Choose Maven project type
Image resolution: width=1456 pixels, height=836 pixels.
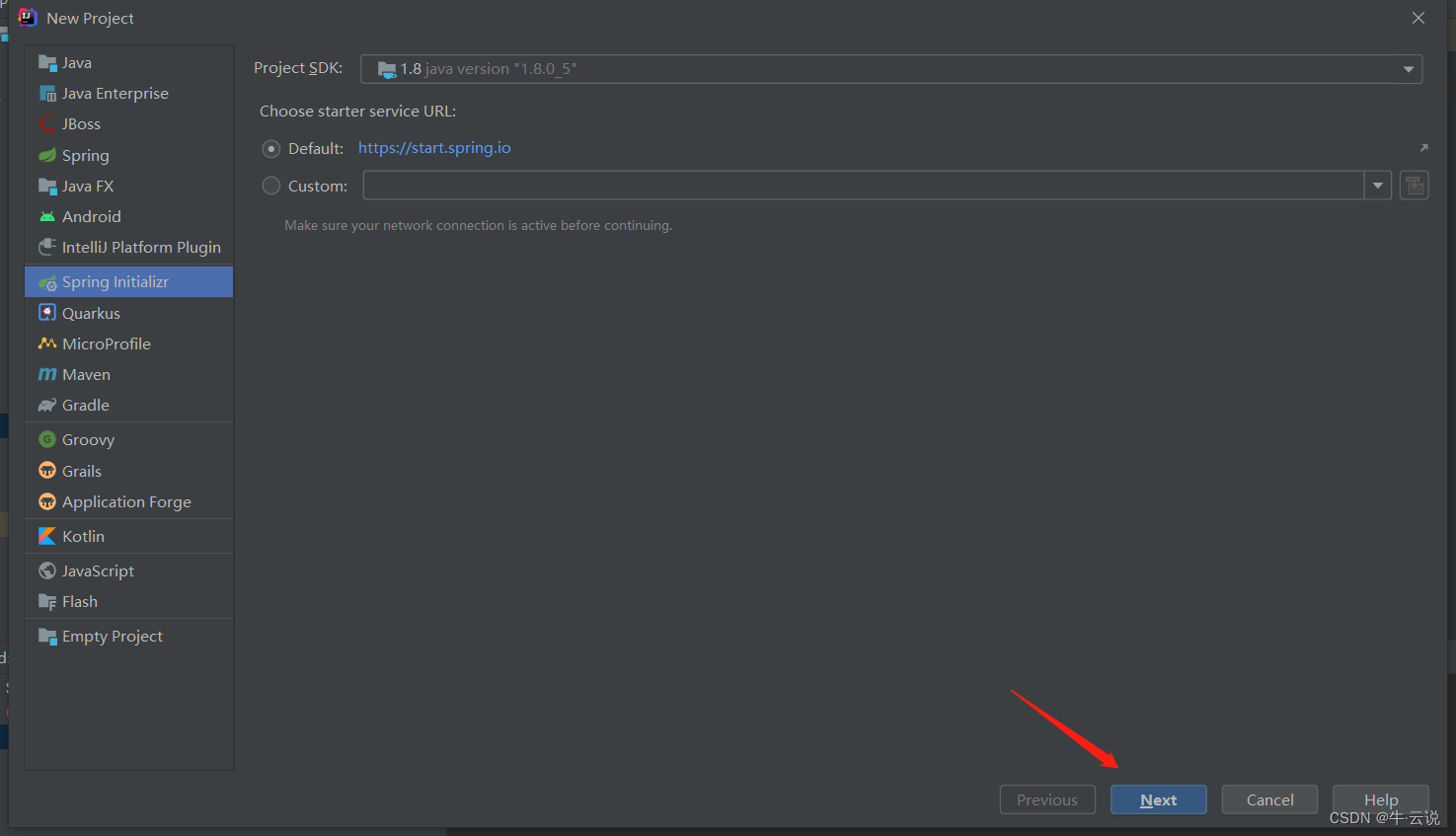pyautogui.click(x=129, y=375)
